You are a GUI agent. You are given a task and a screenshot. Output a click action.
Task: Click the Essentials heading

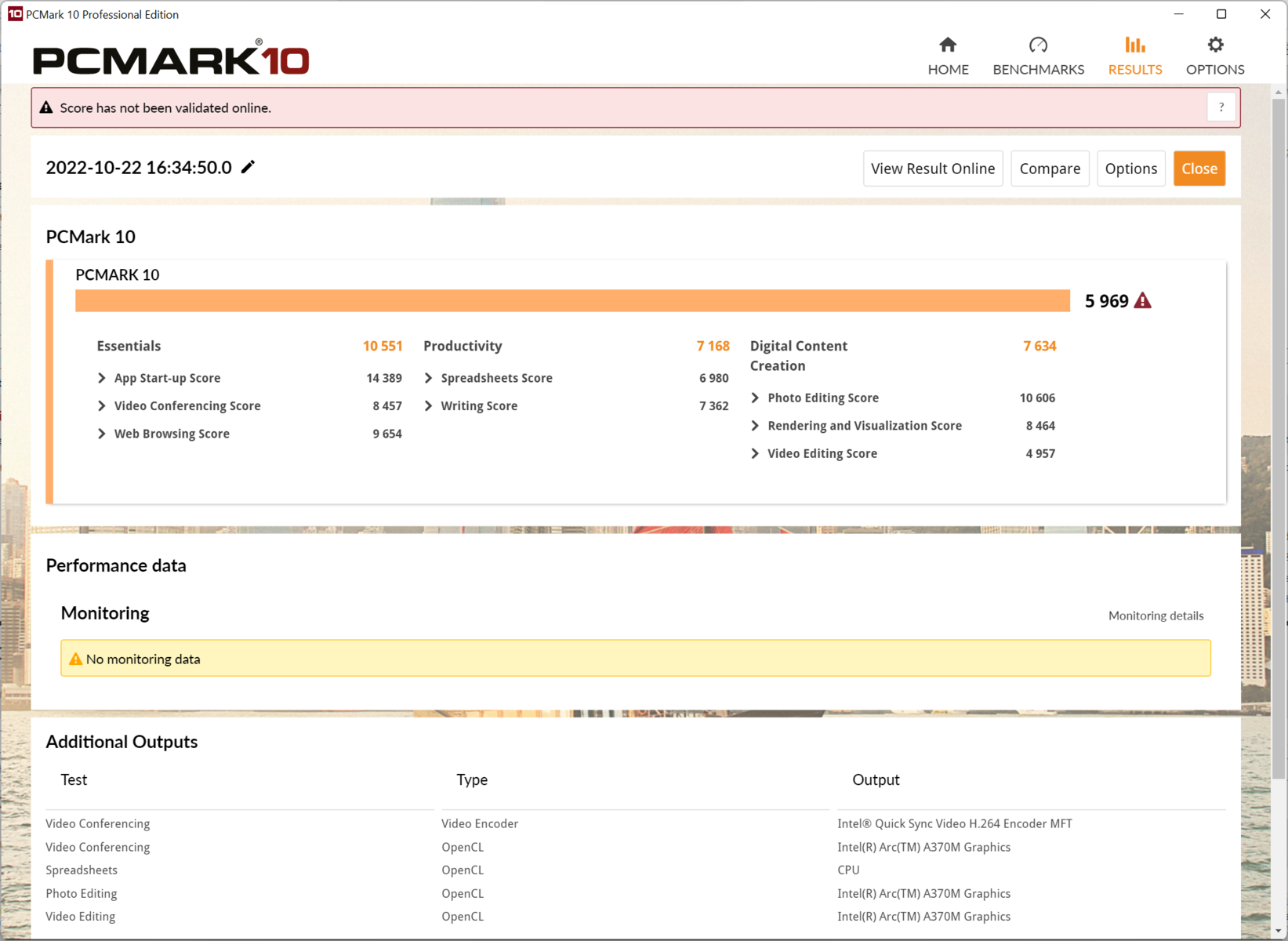coord(129,346)
